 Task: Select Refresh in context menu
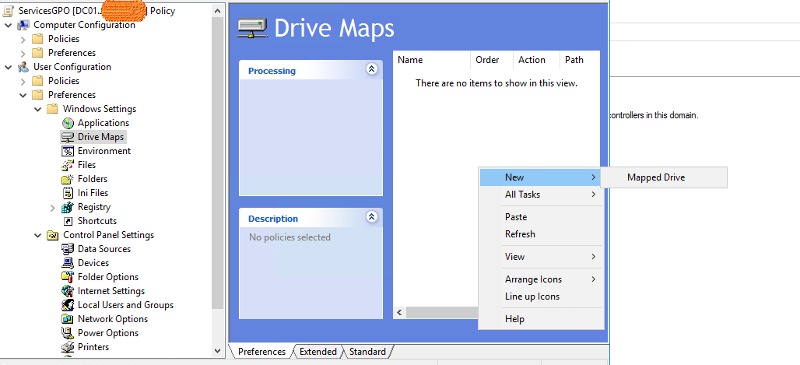[541, 234]
